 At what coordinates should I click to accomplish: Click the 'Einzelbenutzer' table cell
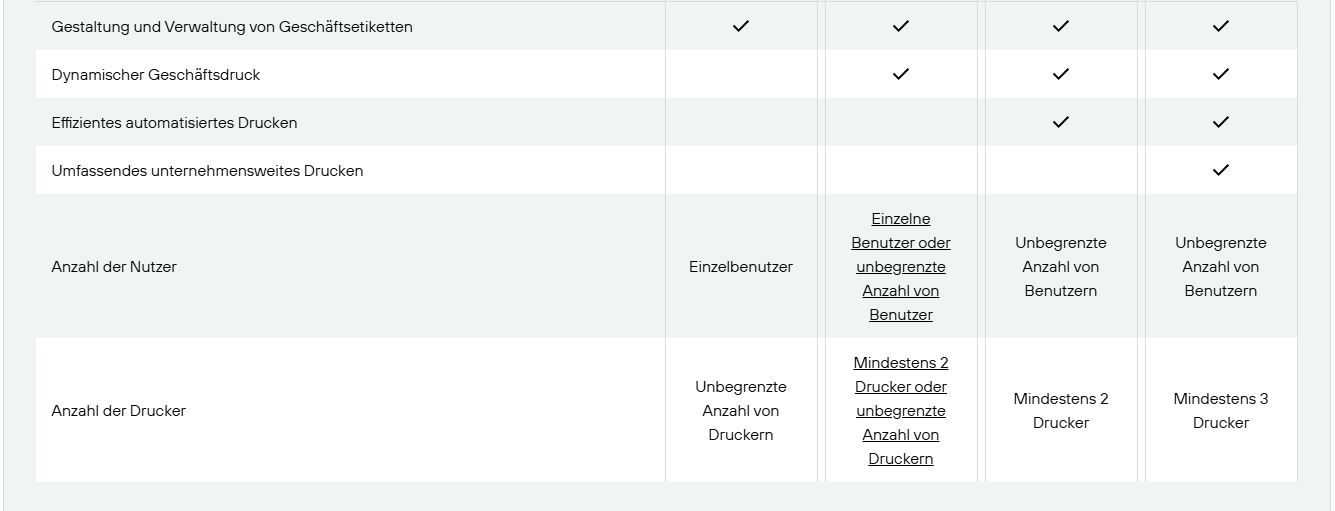pos(741,267)
